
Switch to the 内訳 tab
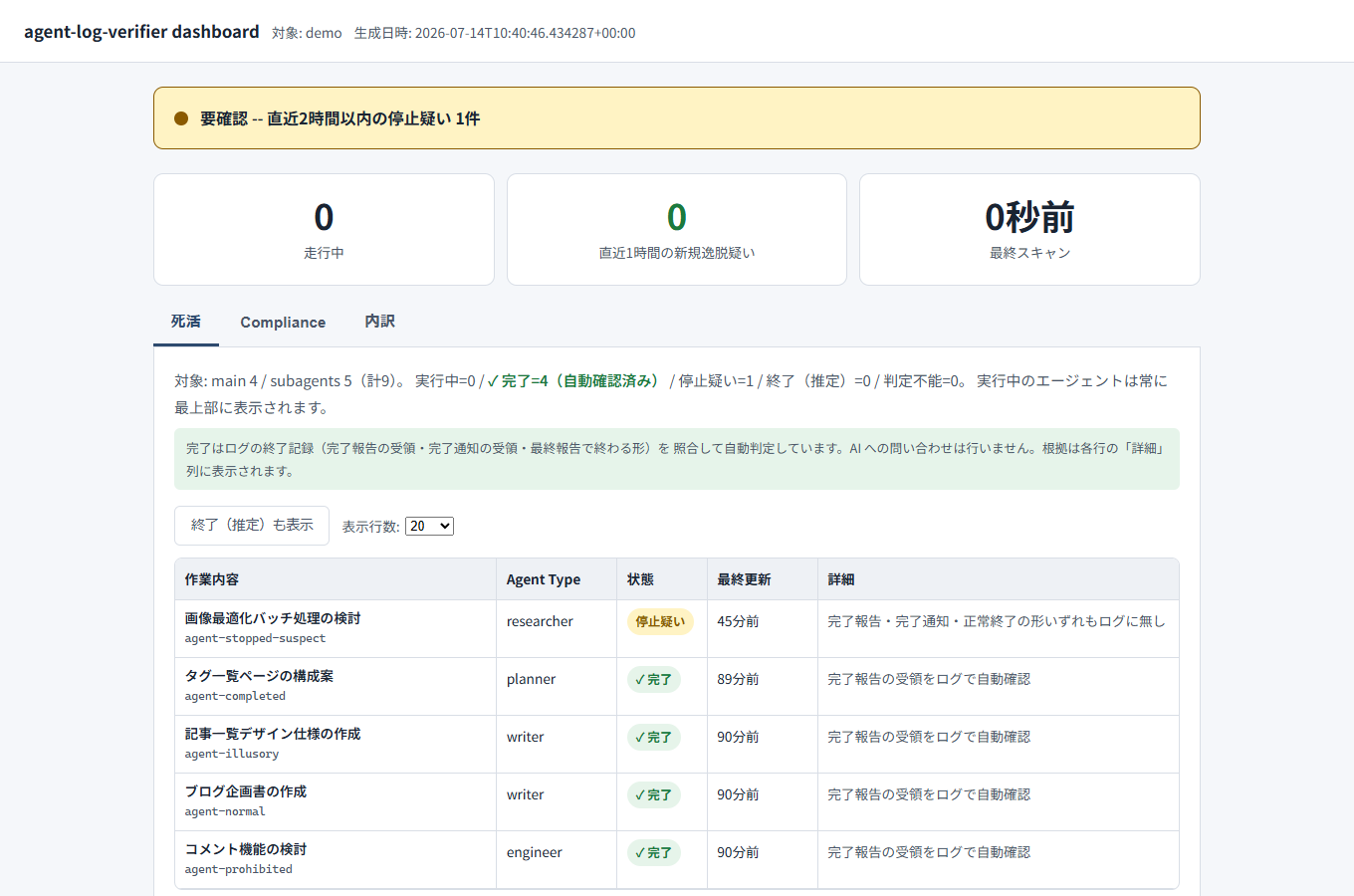pyautogui.click(x=379, y=322)
